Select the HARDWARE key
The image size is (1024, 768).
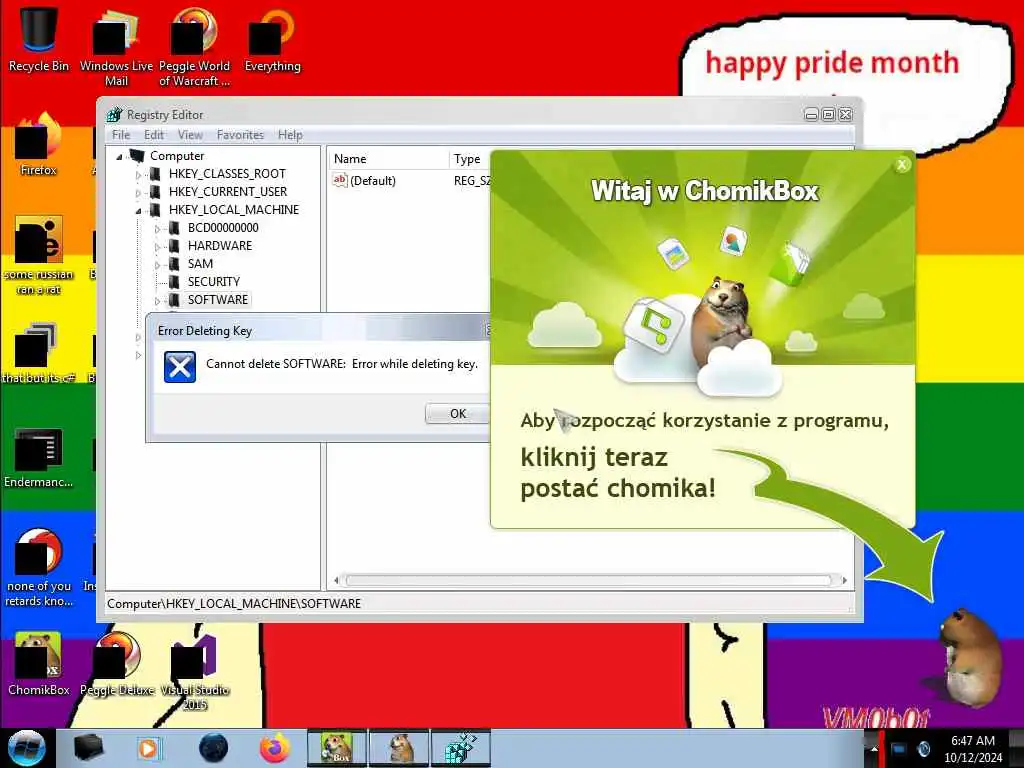(219, 246)
